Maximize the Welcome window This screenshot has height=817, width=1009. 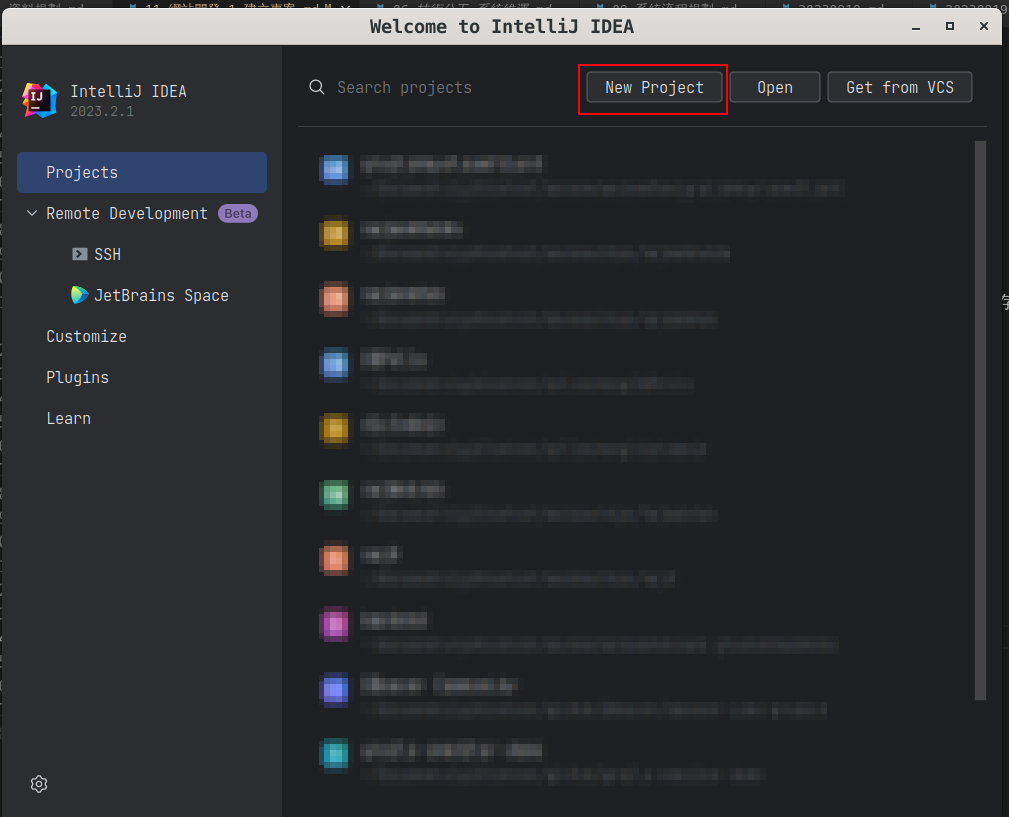tap(950, 26)
